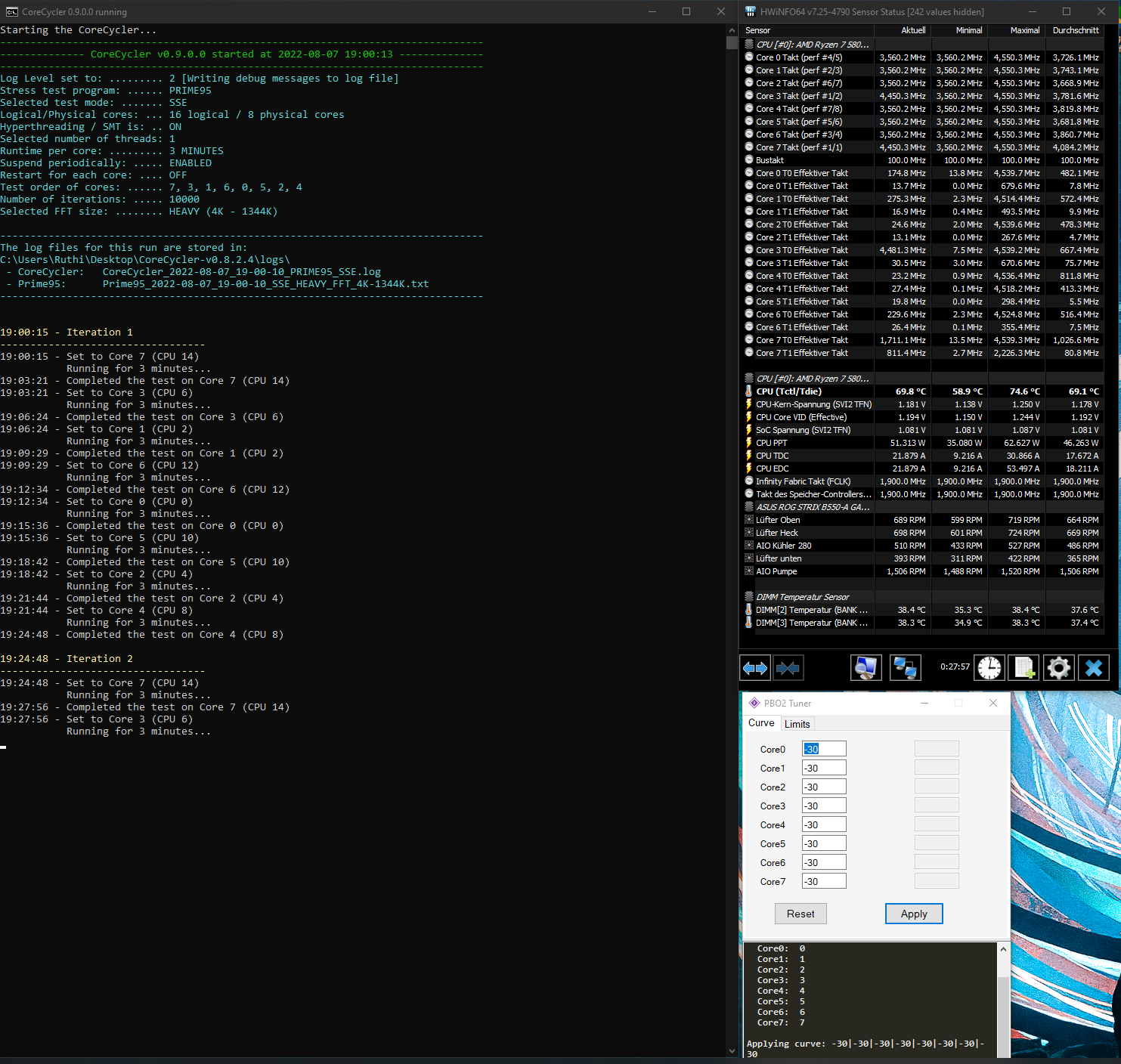This screenshot has width=1121, height=1064.
Task: Click the ASUS ROG STRIX B550-A chip icon
Action: point(749,507)
